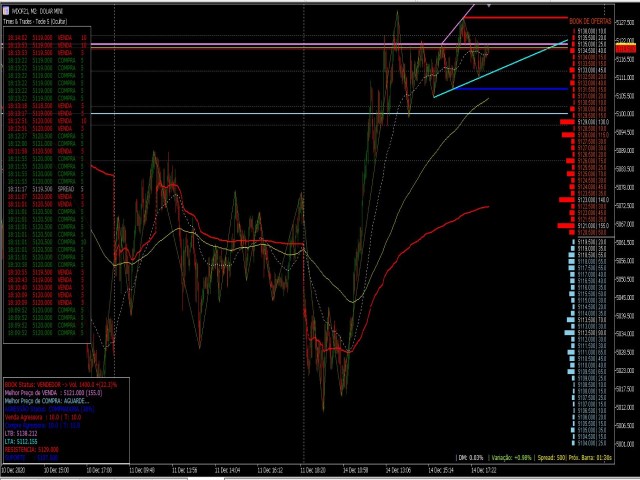Image resolution: width=640 pixels, height=480 pixels.
Task: Click the Venda Agressora info line
Action: pyautogui.click(x=43, y=417)
